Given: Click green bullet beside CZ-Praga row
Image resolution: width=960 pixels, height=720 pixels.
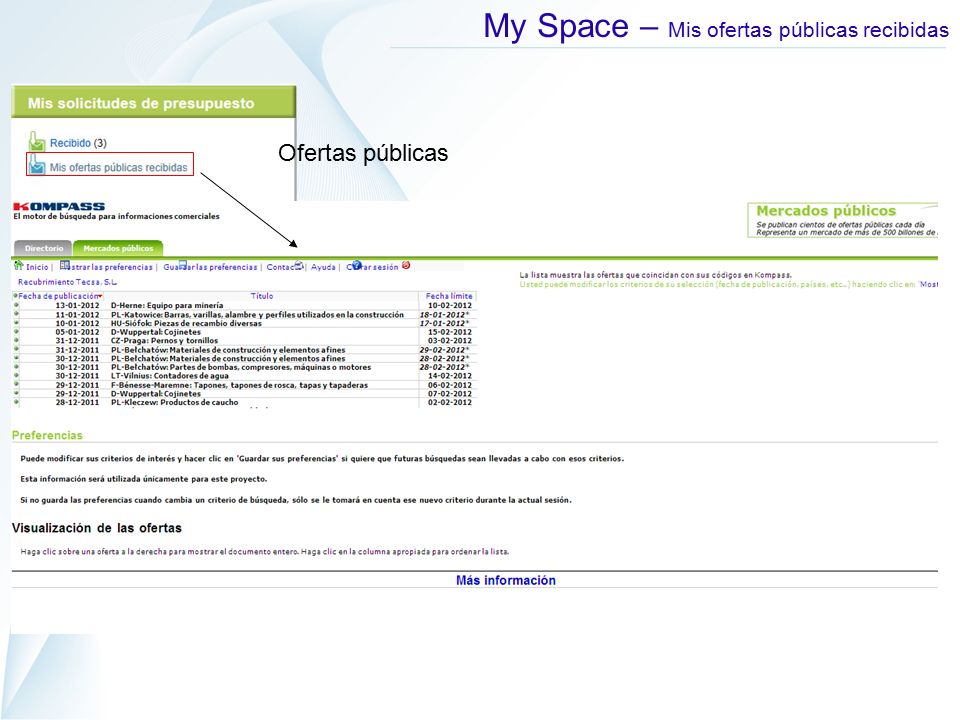Looking at the screenshot, I should coord(16,340).
